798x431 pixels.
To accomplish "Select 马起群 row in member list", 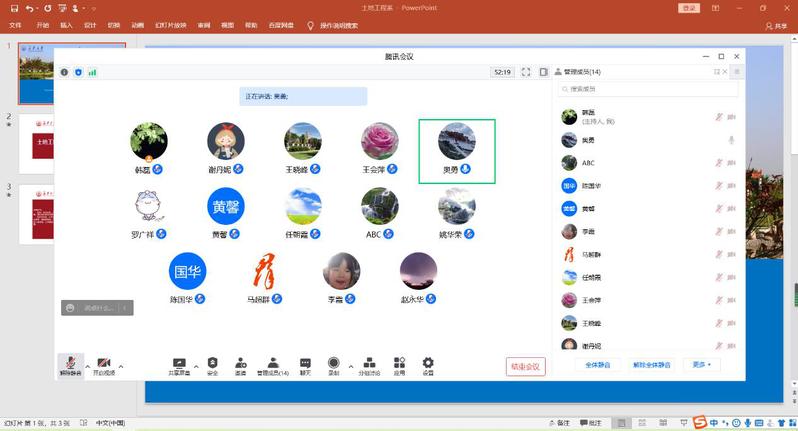I will [x=648, y=254].
